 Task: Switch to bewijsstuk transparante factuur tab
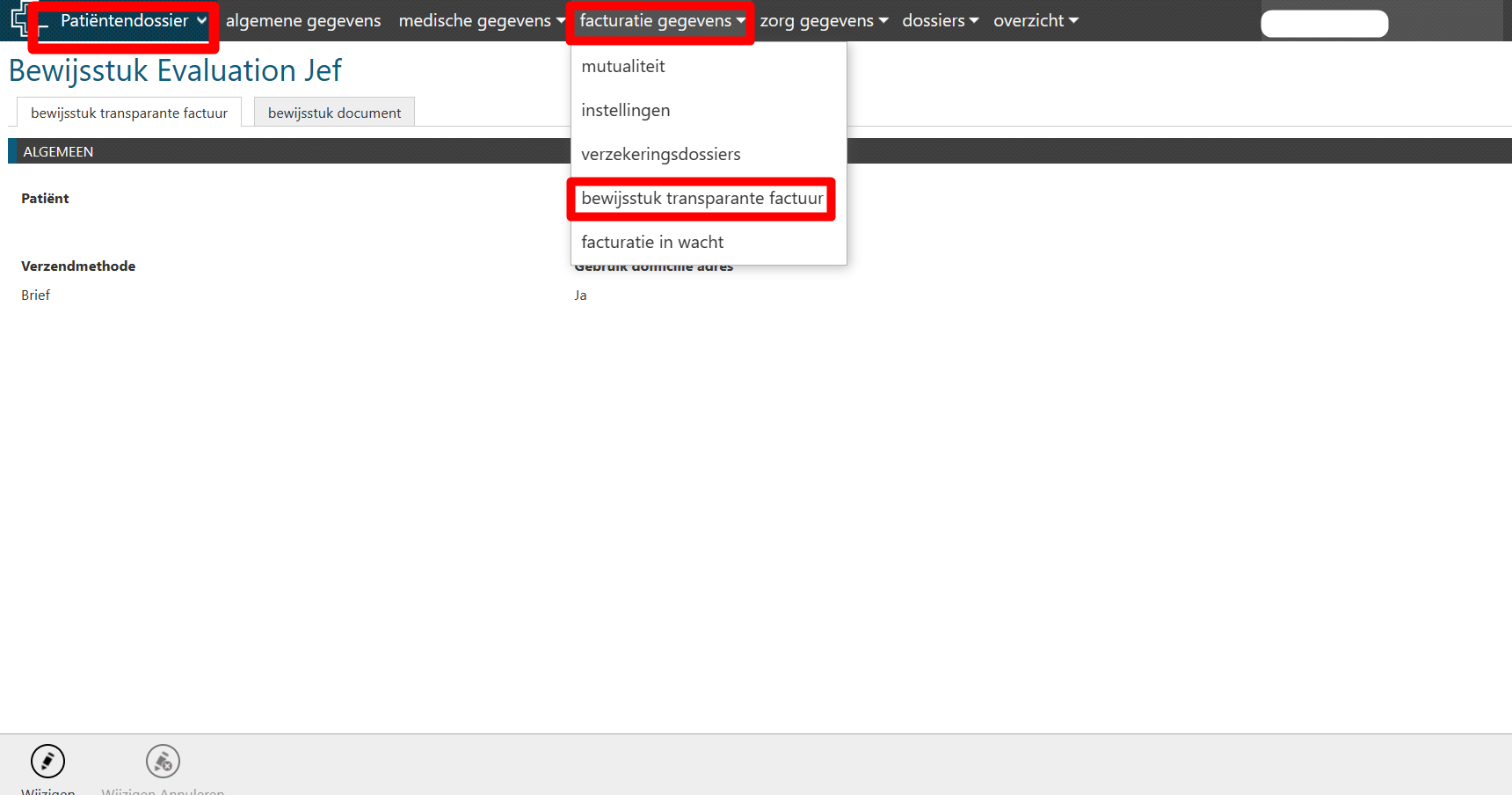pyautogui.click(x=129, y=113)
